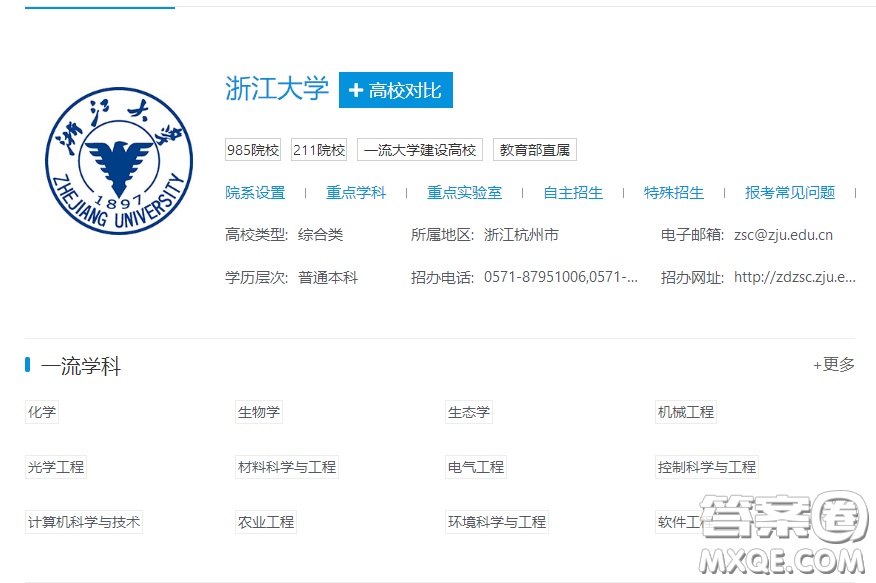Select the 211院校 tag

point(319,150)
